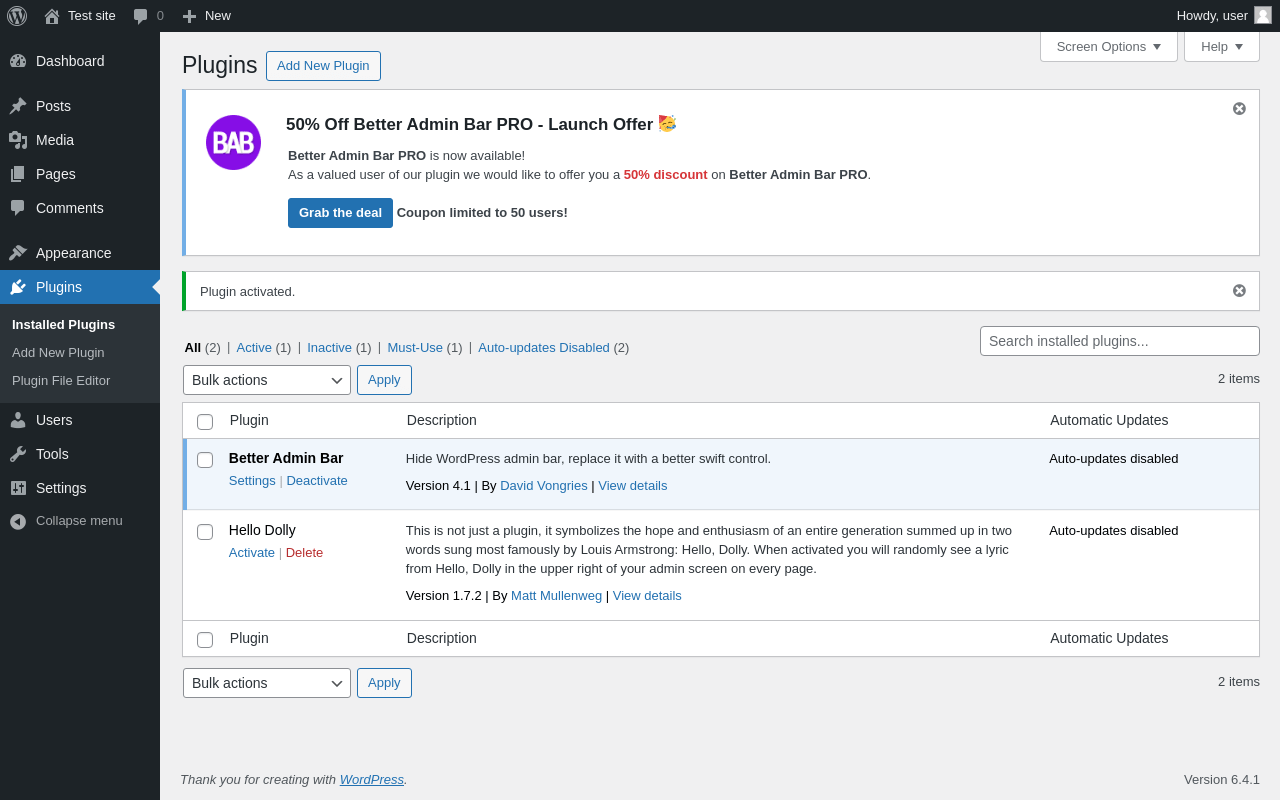Screen dimensions: 1280x800
Task: Dismiss the Plugin activated notice
Action: click(1239, 290)
